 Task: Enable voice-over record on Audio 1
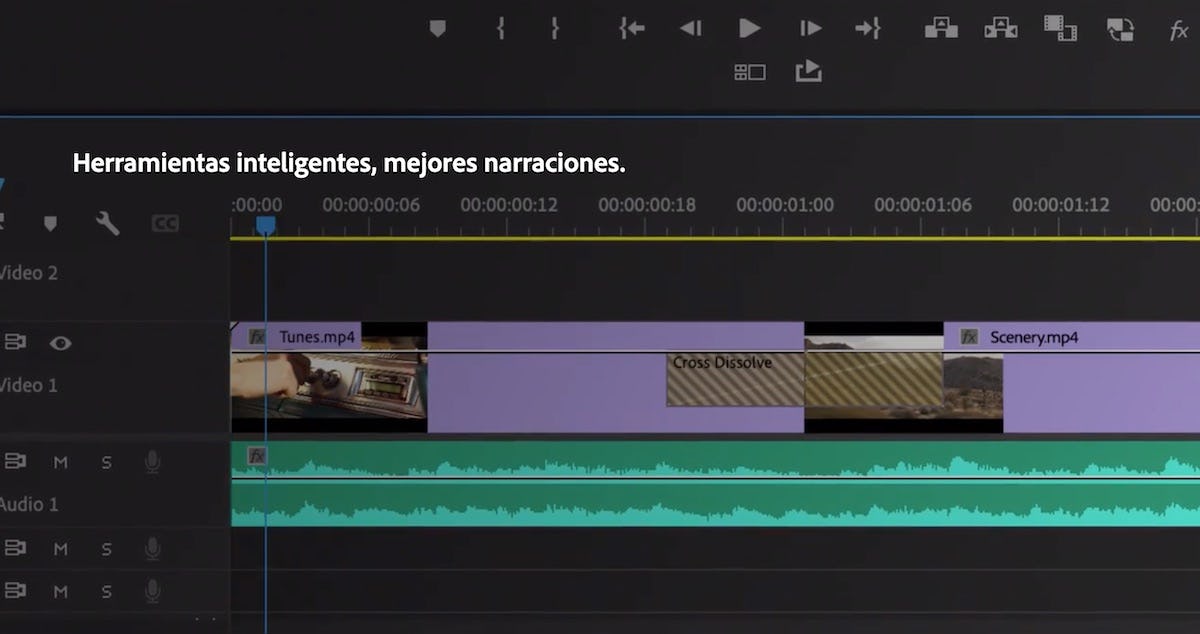(152, 462)
